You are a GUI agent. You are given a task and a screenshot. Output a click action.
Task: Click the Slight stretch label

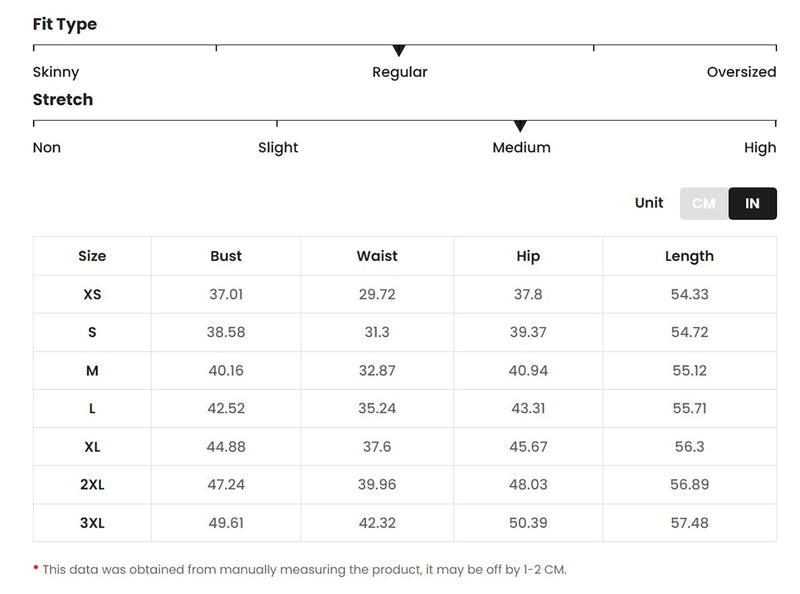[278, 147]
